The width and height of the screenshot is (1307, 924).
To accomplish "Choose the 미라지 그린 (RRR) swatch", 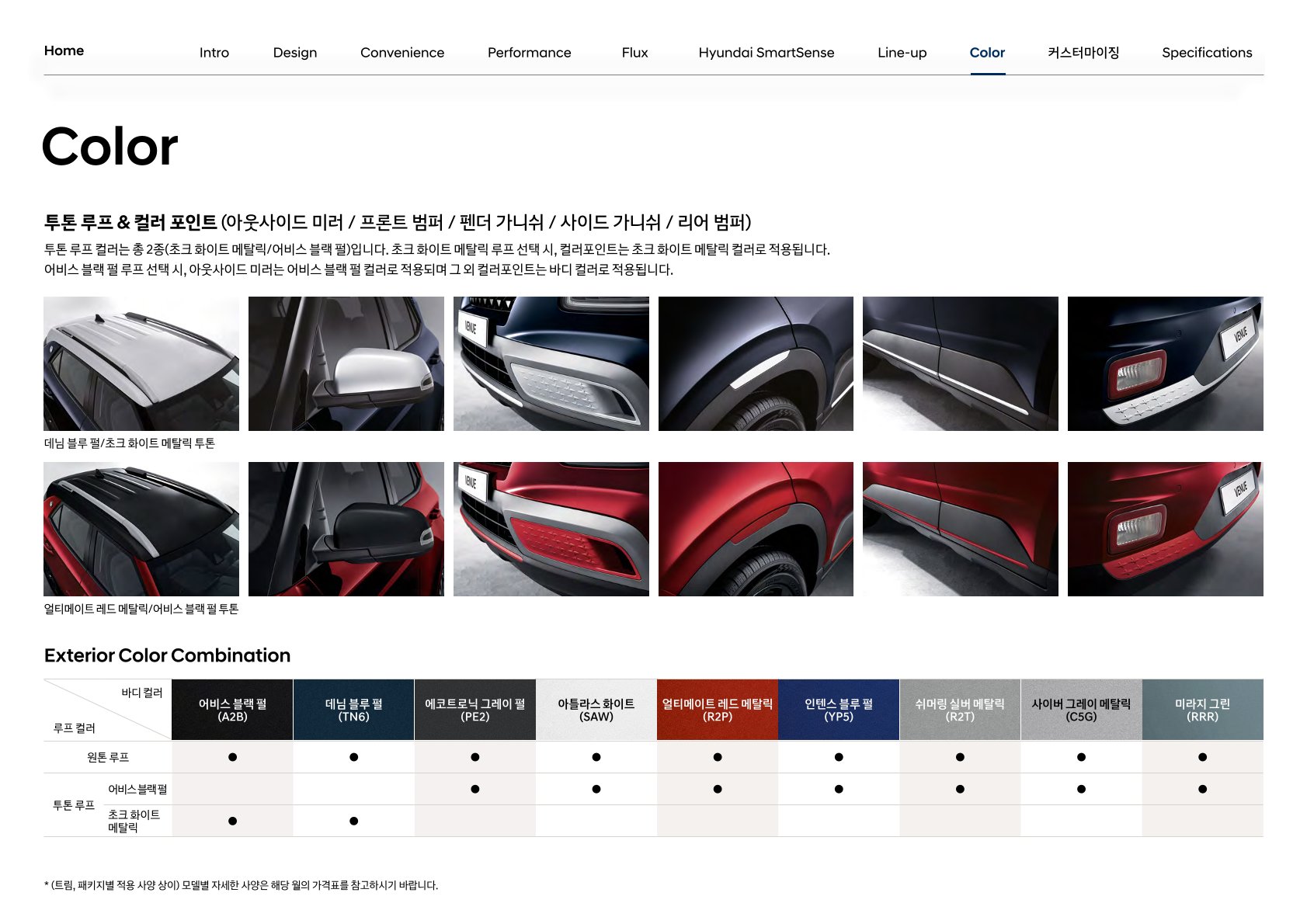I will tap(1202, 710).
